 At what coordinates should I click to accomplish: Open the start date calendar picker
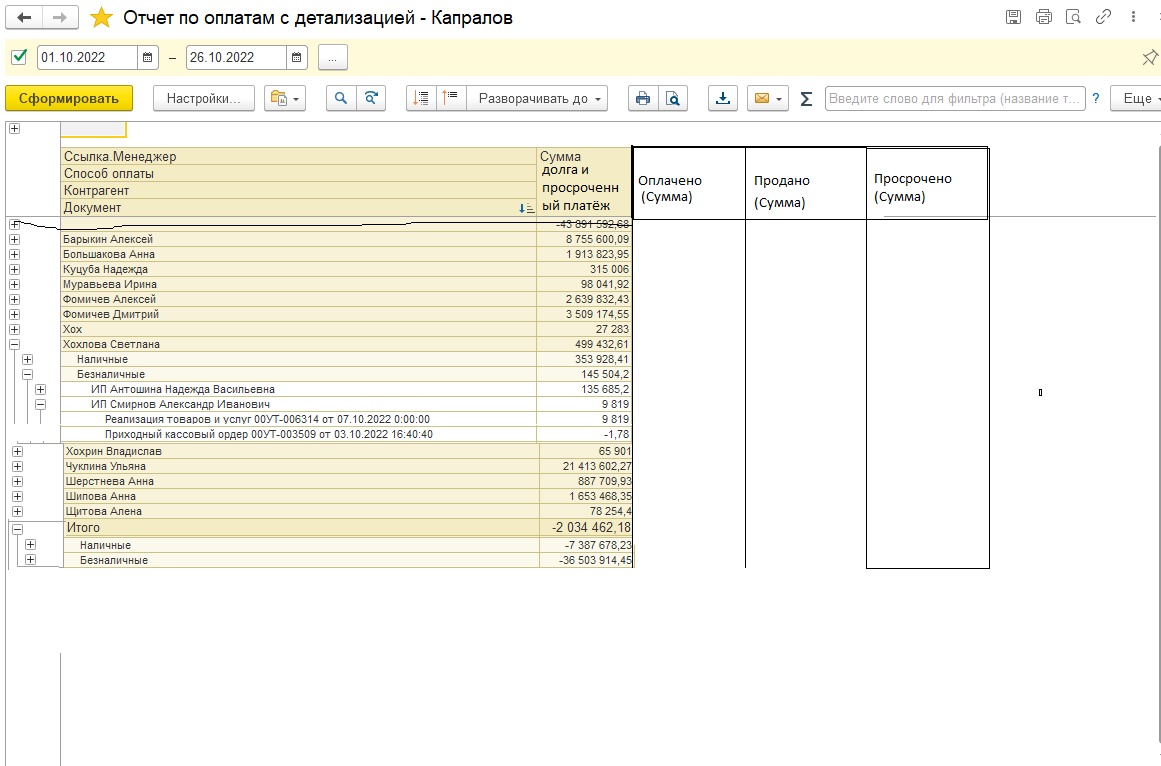[x=149, y=58]
